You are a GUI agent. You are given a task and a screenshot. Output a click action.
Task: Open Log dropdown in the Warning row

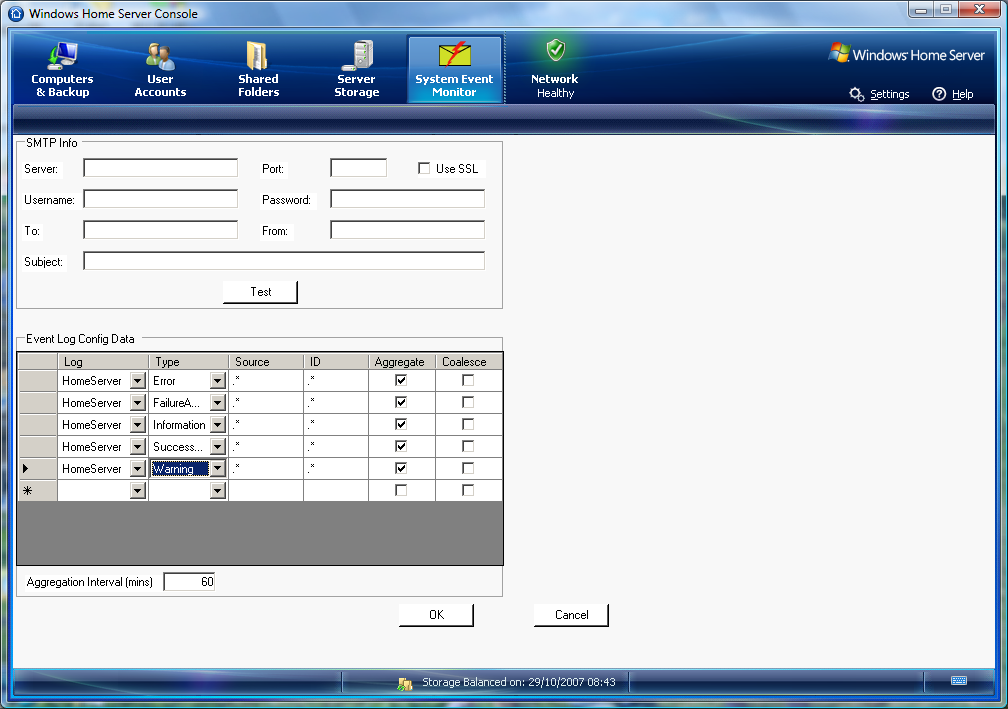coord(138,469)
